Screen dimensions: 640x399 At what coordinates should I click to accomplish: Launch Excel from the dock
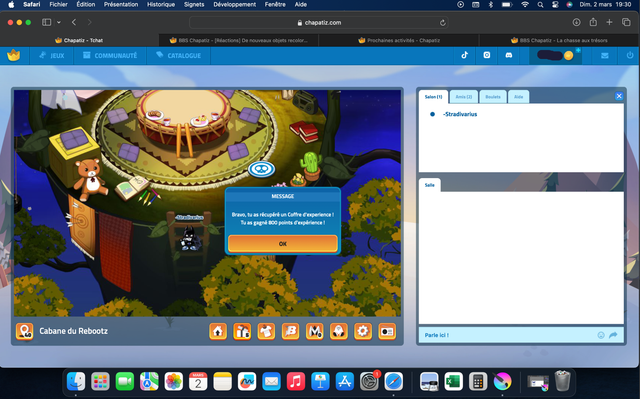coord(453,382)
